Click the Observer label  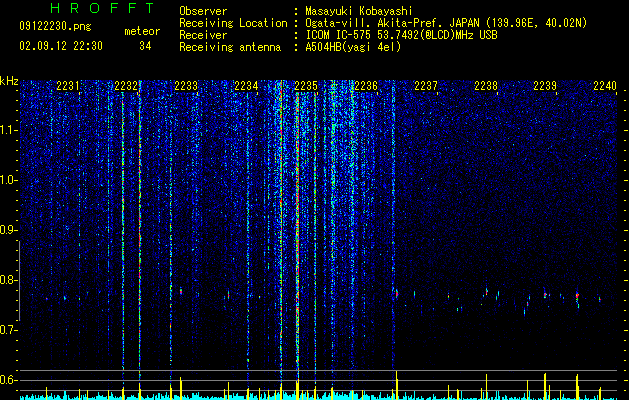pyautogui.click(x=203, y=11)
